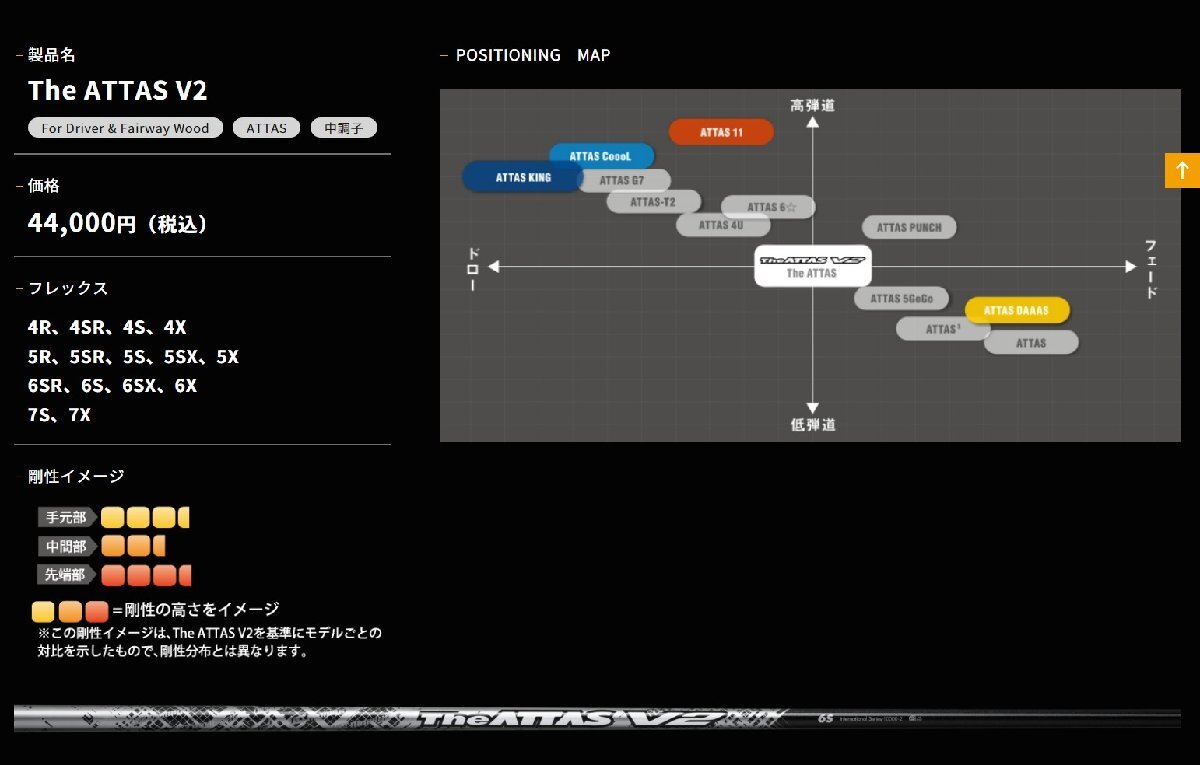
Task: Click the 製品名 section heading
Action: (52, 55)
